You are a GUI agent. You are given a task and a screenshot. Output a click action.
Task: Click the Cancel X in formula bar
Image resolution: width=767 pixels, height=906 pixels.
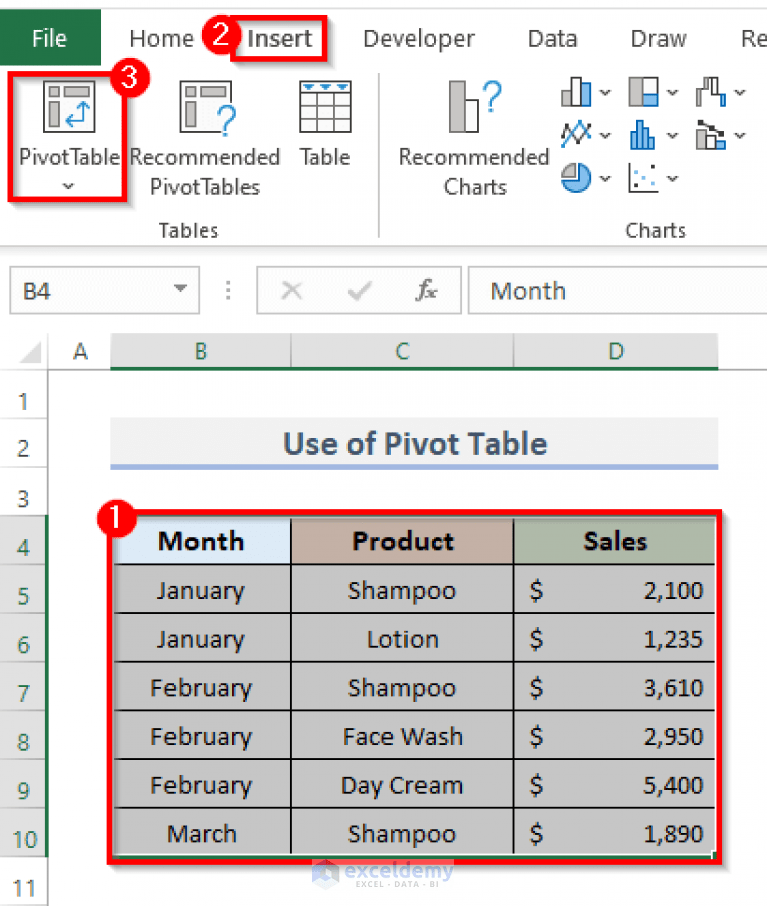(291, 291)
